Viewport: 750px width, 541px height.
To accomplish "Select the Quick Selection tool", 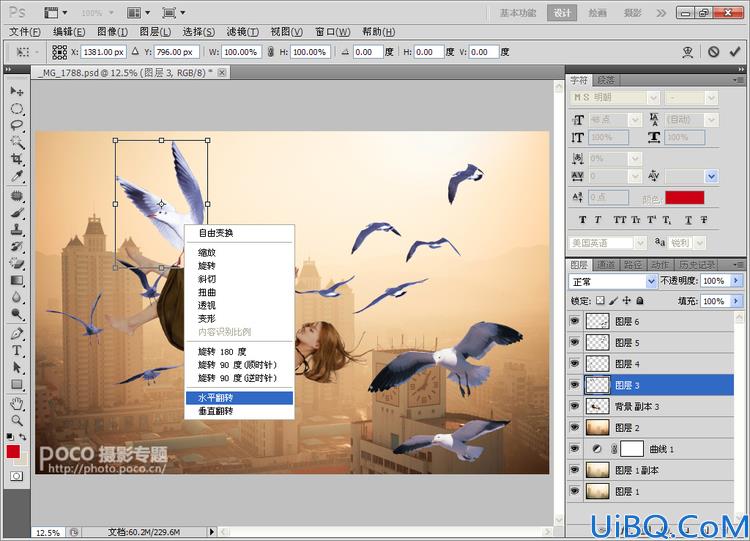I will click(x=17, y=142).
